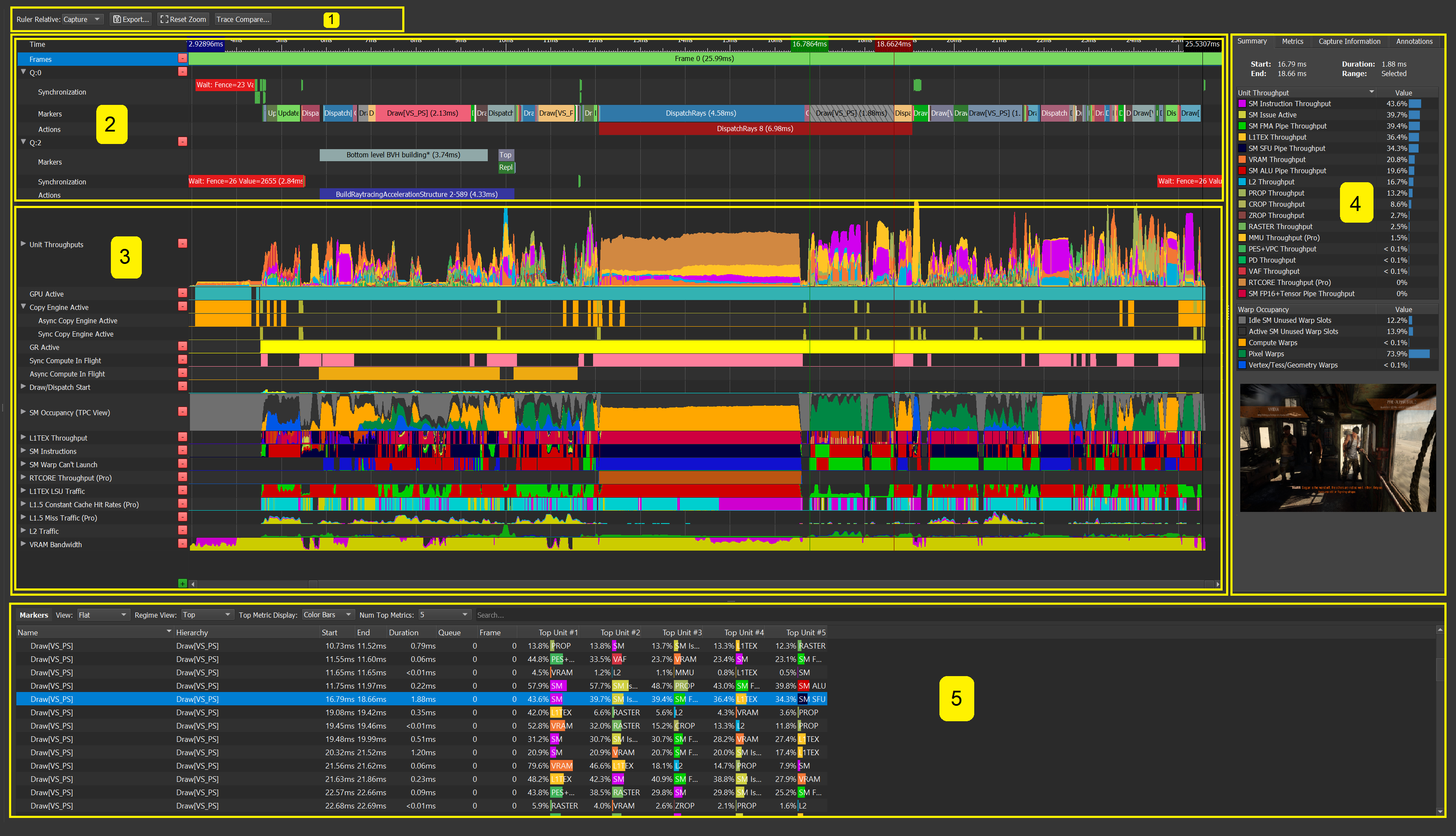Switch to the Metrics tab
The image size is (1456, 836).
(x=1292, y=41)
